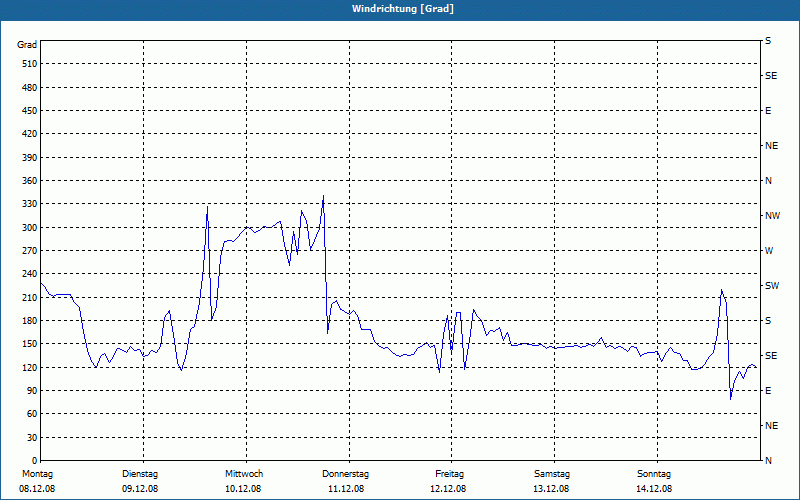Select the 'SE' compass label beside the 480 gridline
800x500 pixels.
pos(771,76)
